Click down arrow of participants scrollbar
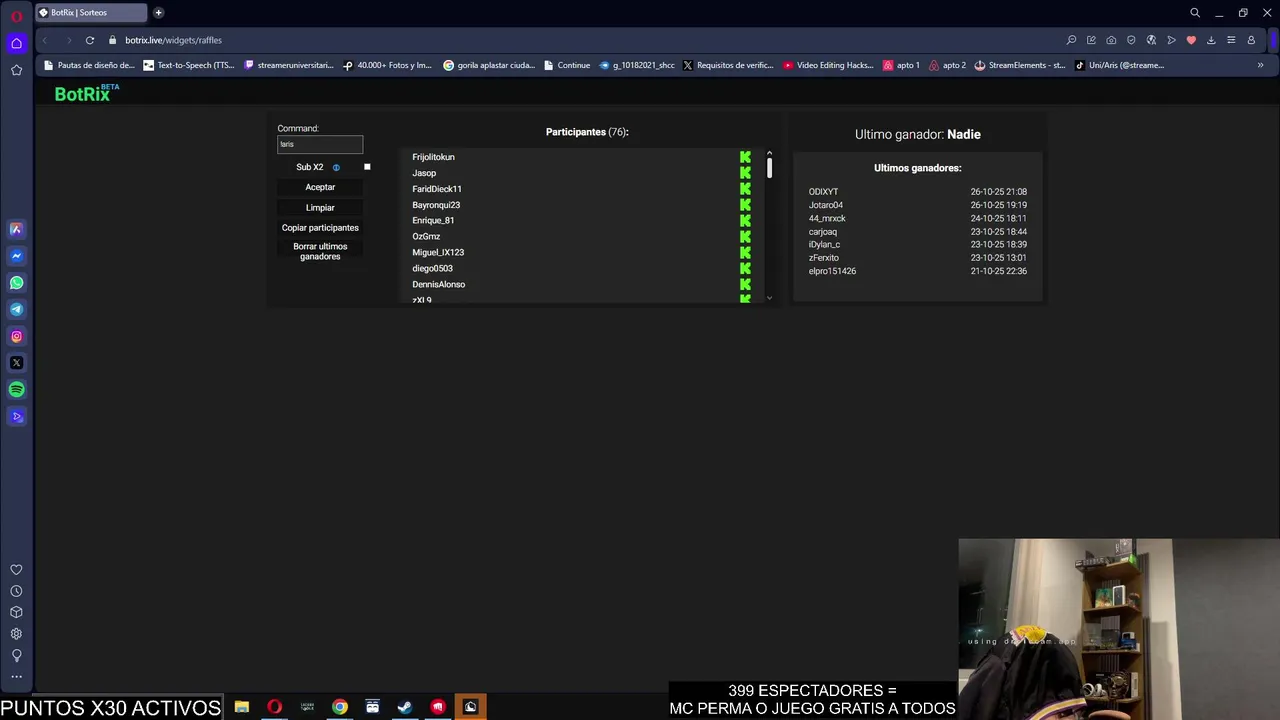The width and height of the screenshot is (1280, 720). 769,298
